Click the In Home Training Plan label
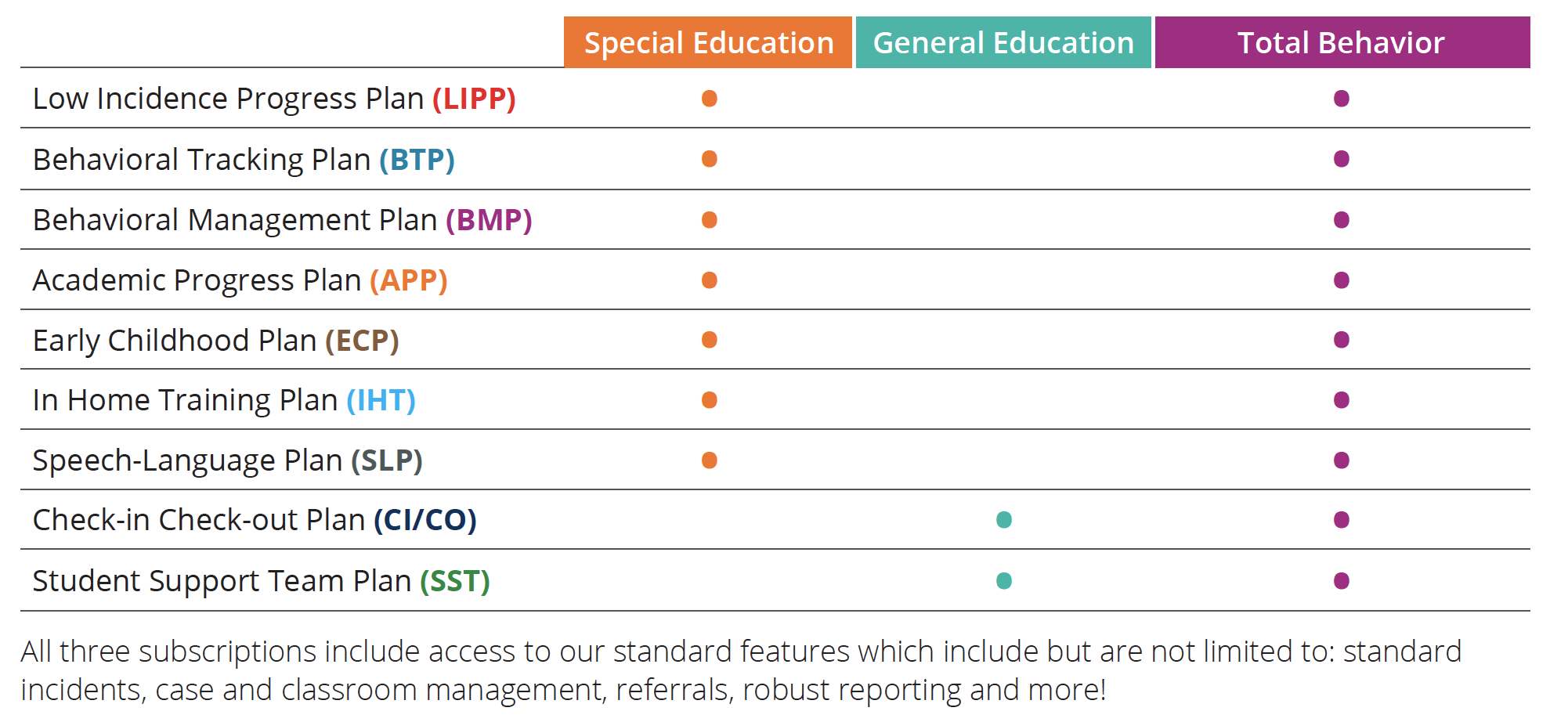The width and height of the screenshot is (1568, 722). (185, 401)
